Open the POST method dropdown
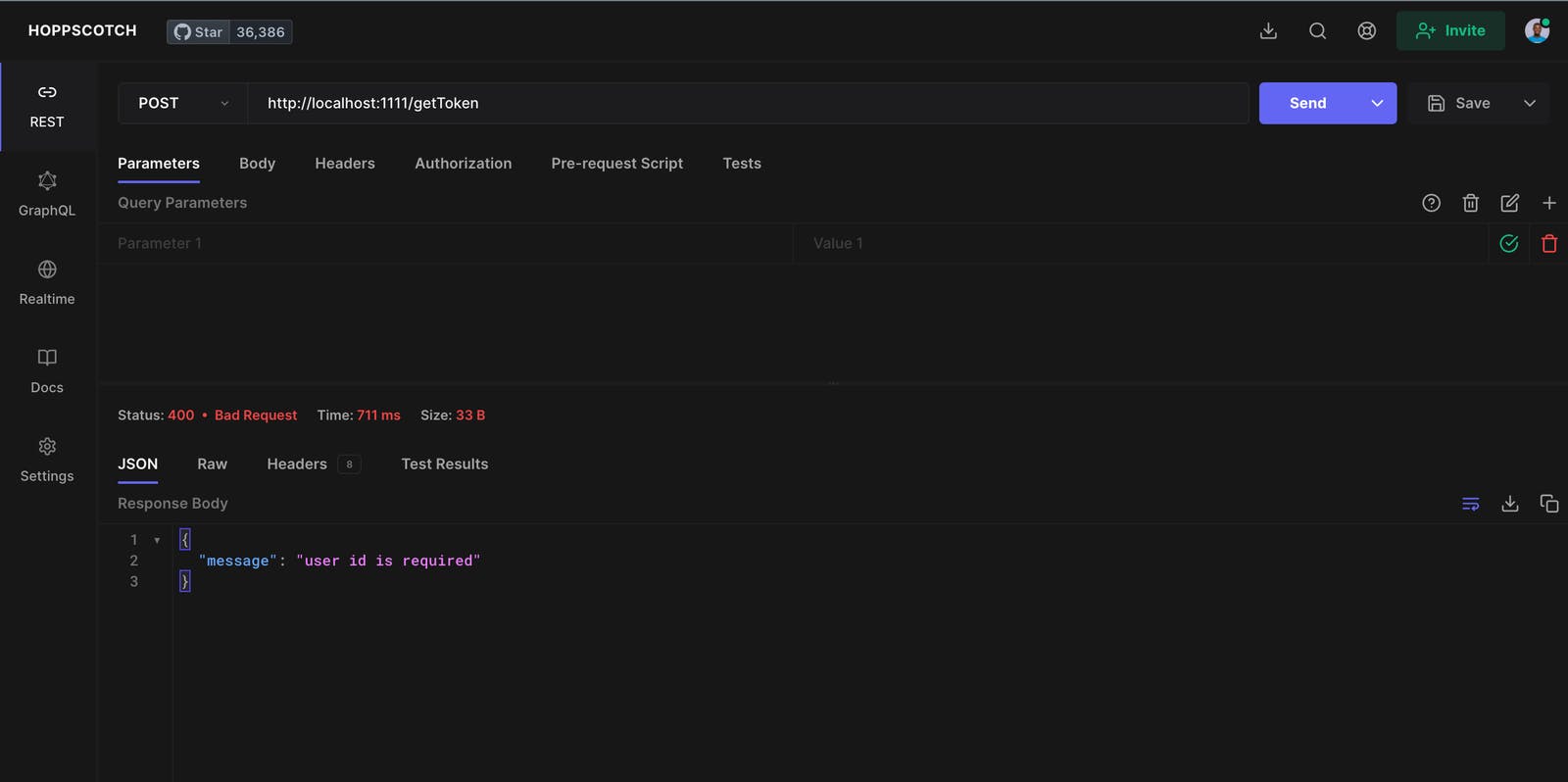This screenshot has width=1568, height=782. click(x=183, y=103)
